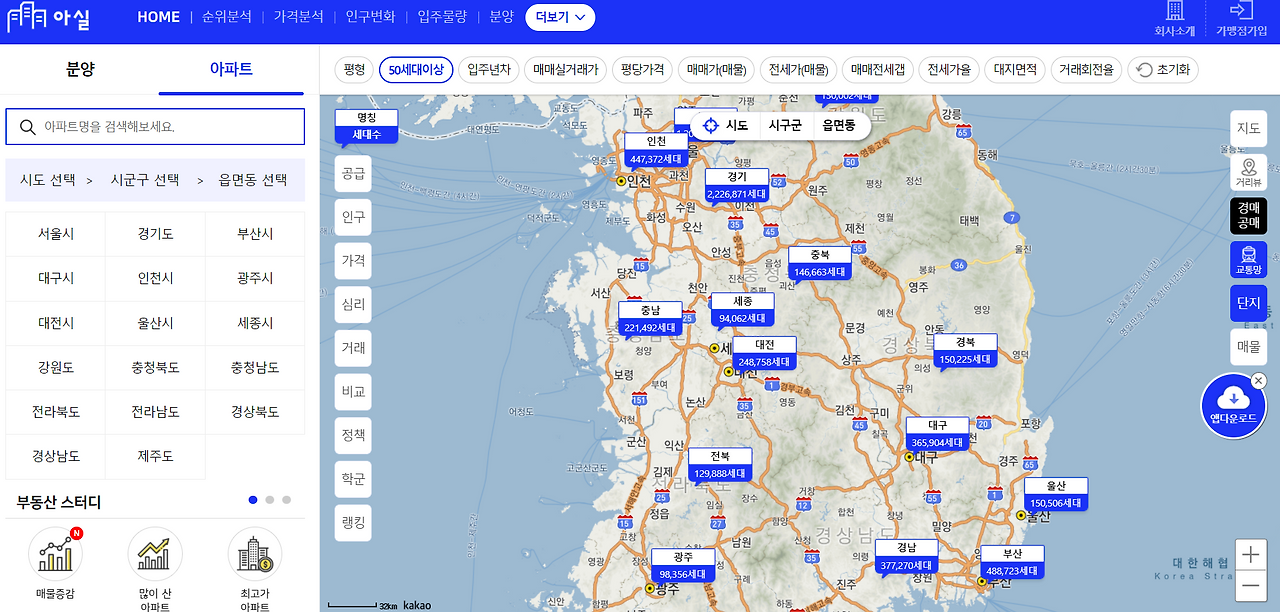Open 매매실거래가 filter dropdown
This screenshot has height=612, width=1280.
coord(565,70)
